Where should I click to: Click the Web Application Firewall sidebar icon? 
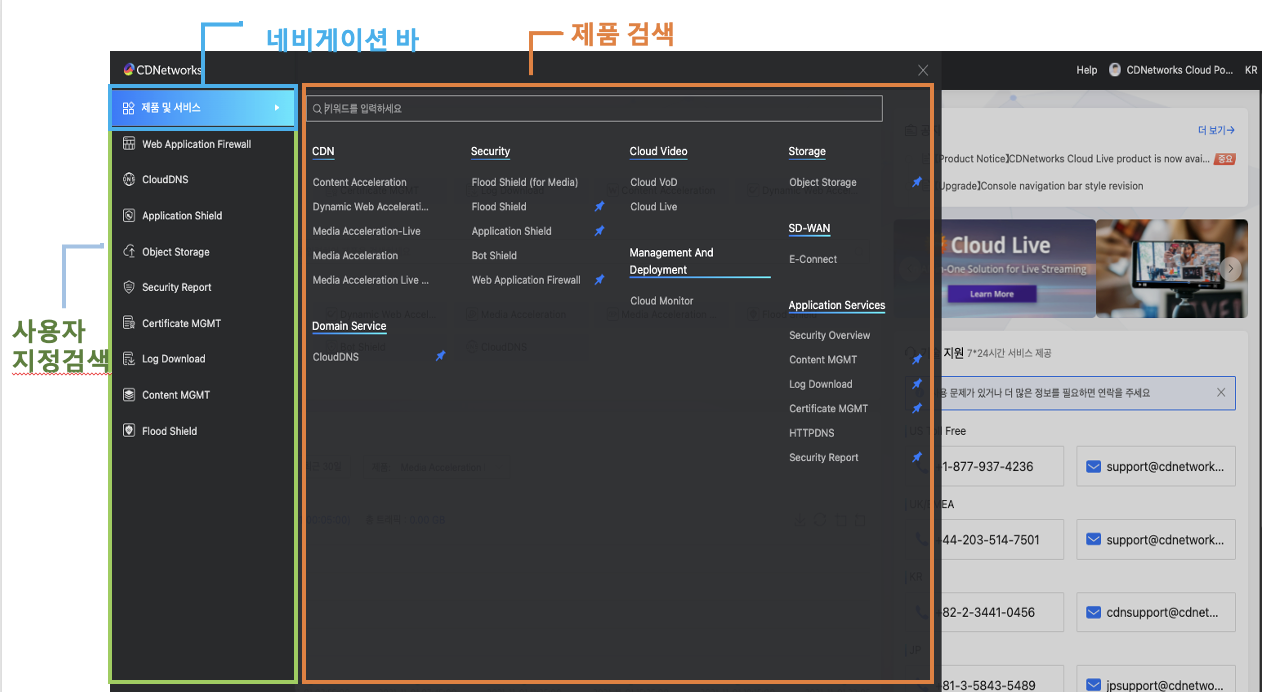click(128, 144)
